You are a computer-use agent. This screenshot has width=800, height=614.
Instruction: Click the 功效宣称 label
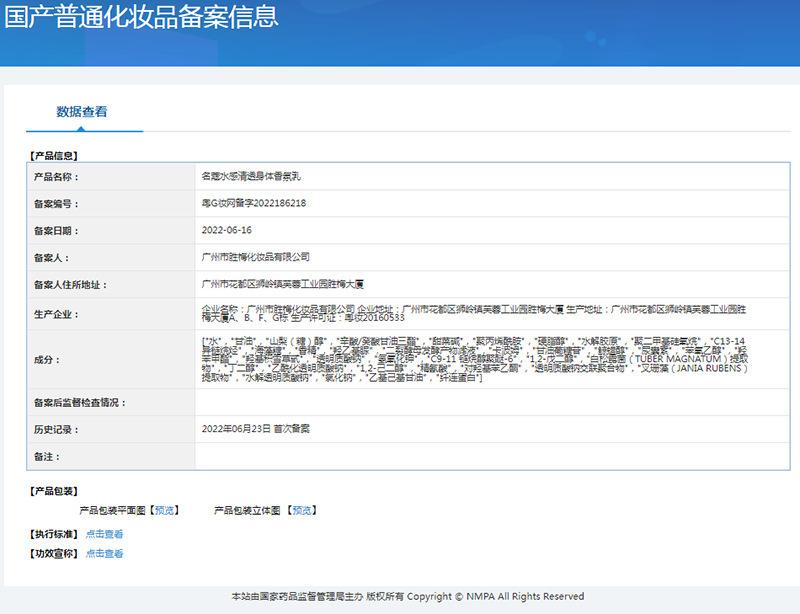click(54, 553)
